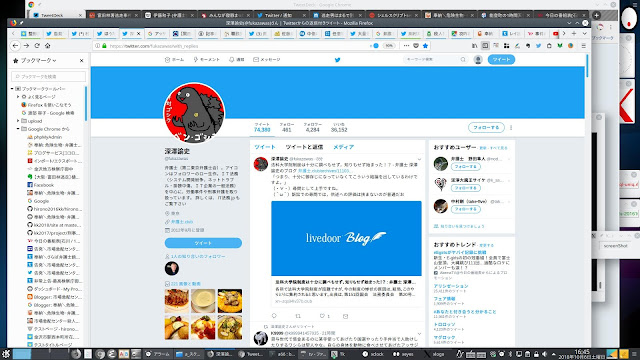Click the bookmark search field in sidebar
The height and width of the screenshot is (360, 640).
tap(49, 76)
